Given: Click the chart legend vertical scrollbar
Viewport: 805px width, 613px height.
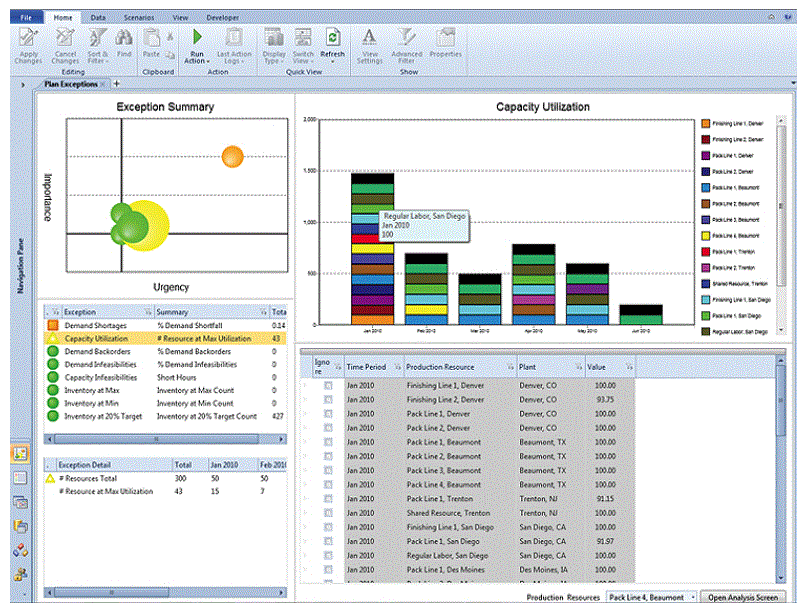Looking at the screenshot, I should coord(781,225).
